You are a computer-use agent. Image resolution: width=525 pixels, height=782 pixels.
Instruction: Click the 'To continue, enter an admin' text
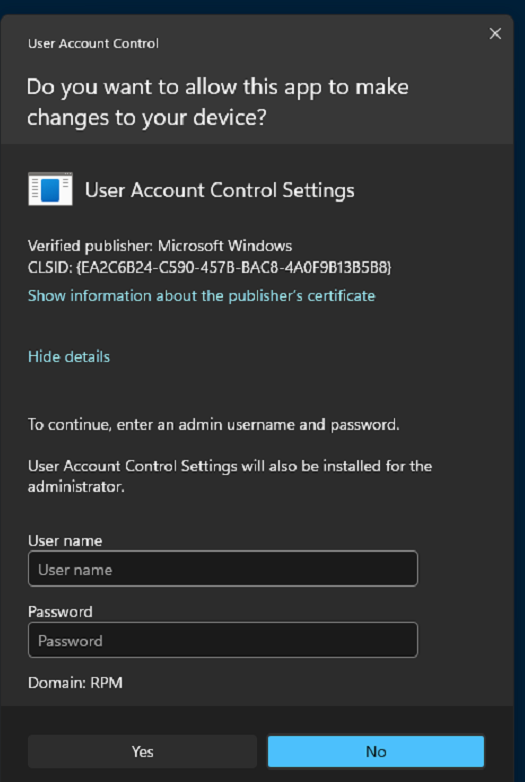[x=213, y=425]
